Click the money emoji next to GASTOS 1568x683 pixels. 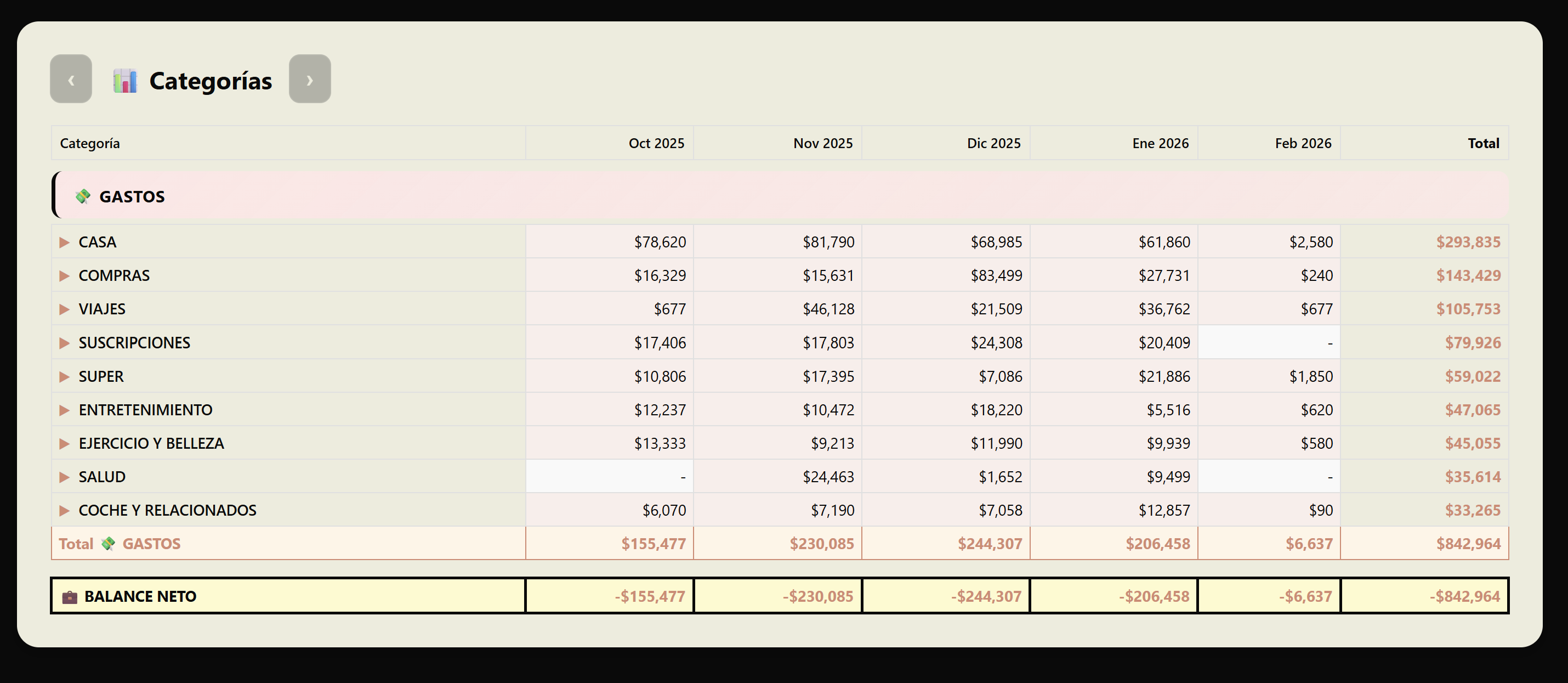83,196
